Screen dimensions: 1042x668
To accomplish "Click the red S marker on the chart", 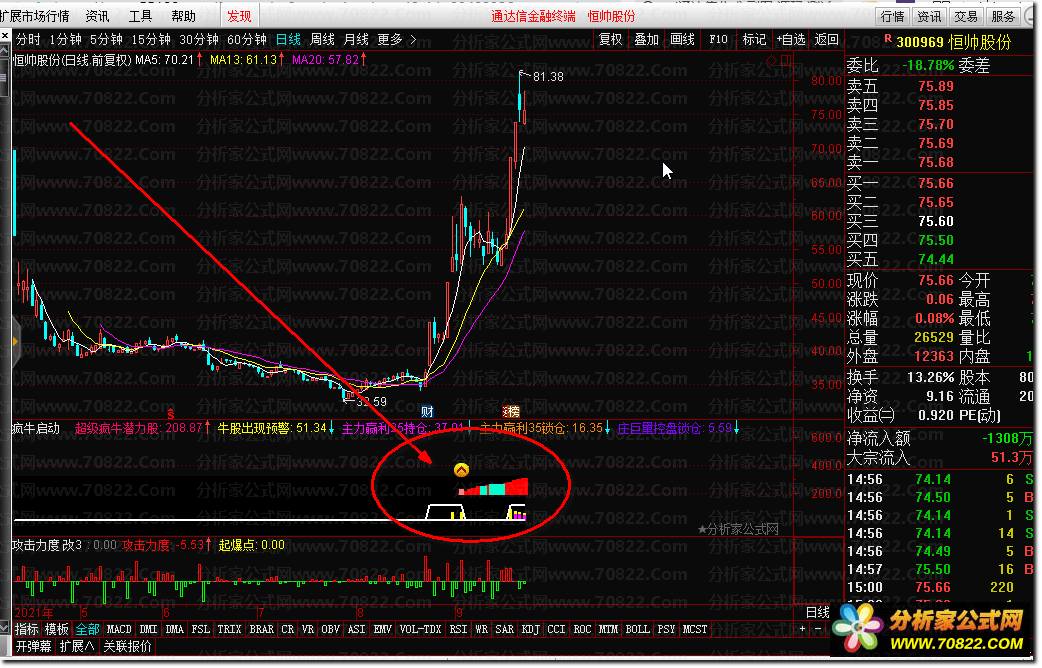I will click(171, 413).
